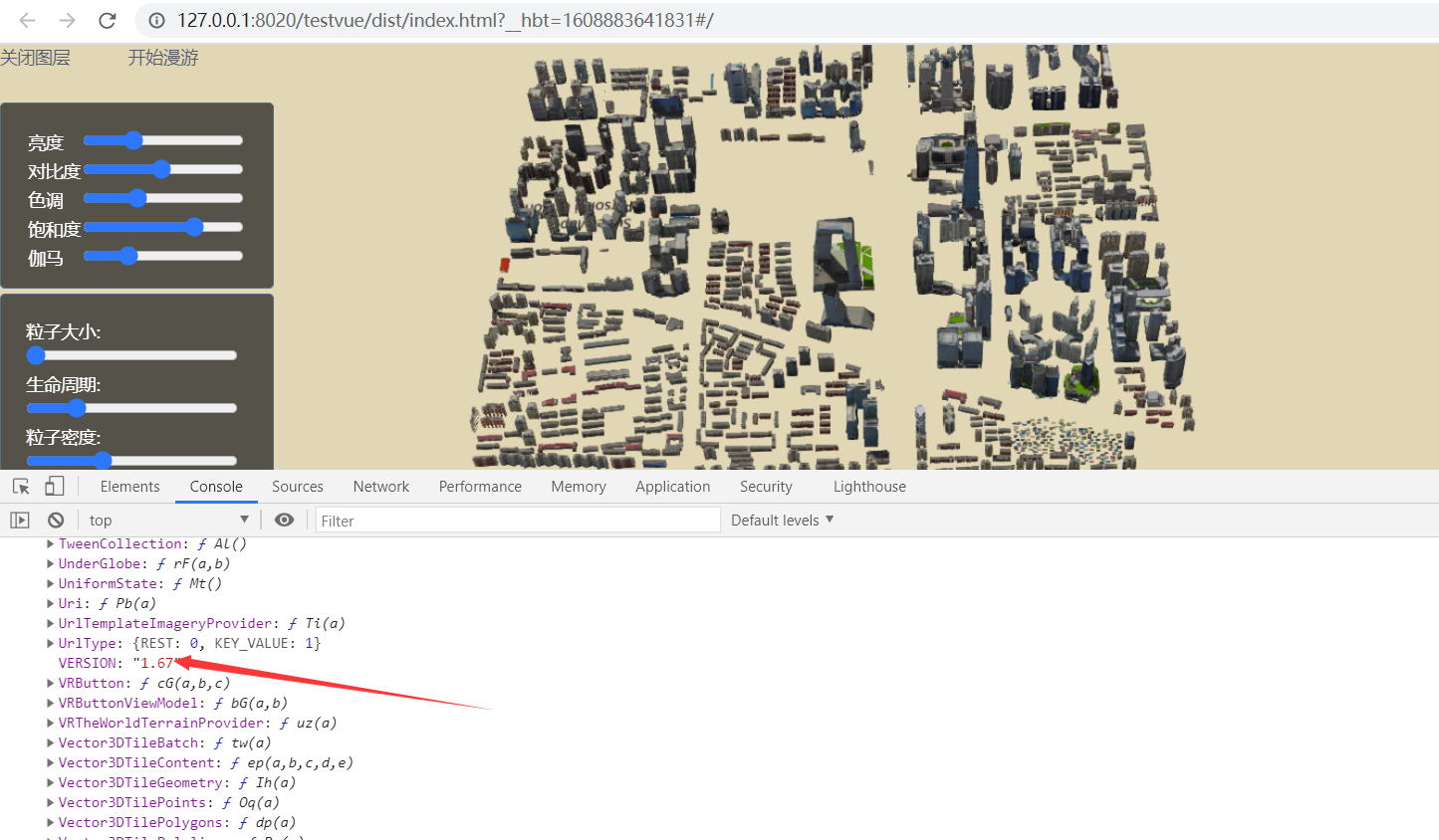Click the live expression eye icon
This screenshot has width=1439, height=840.
284,521
